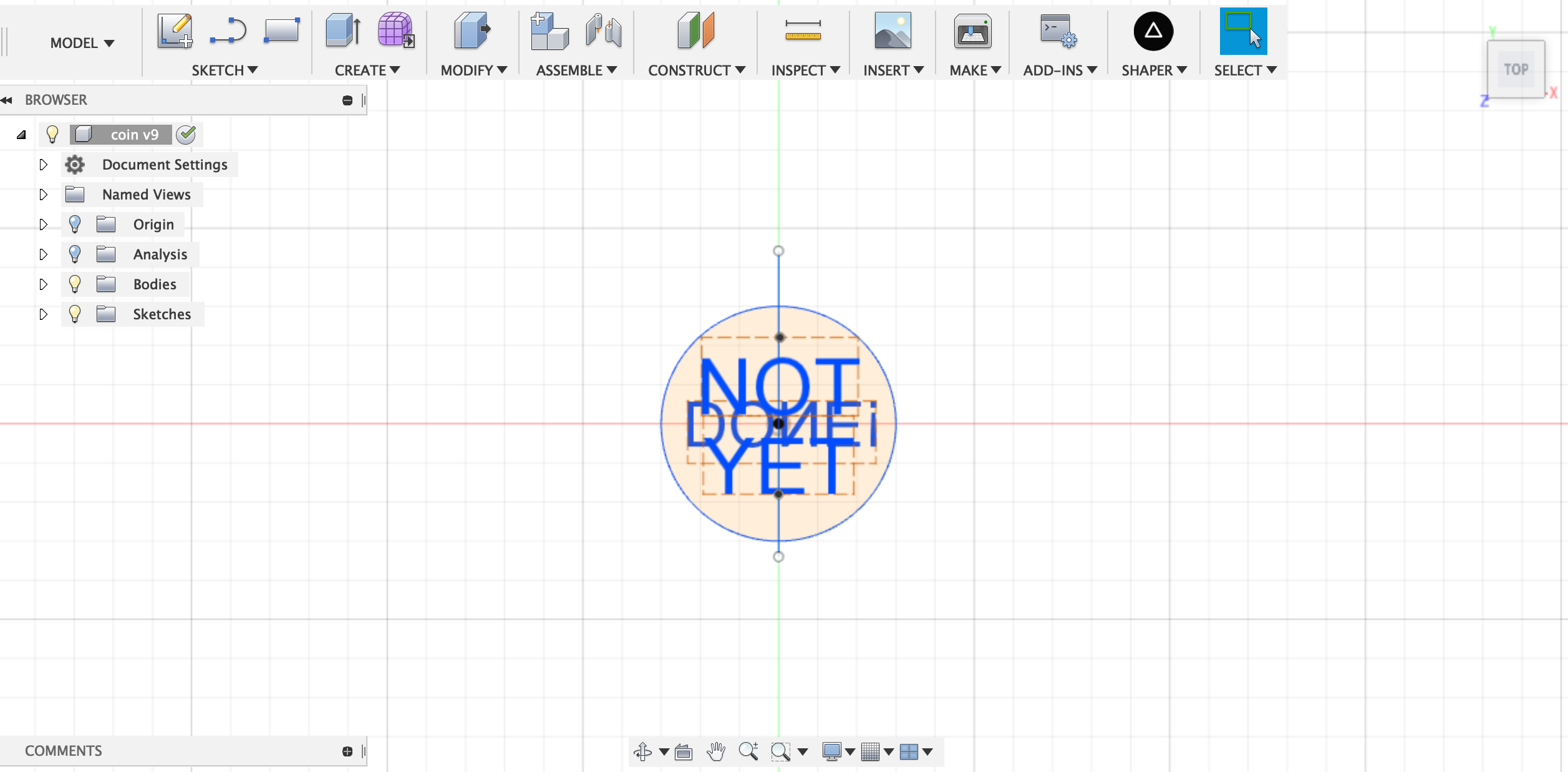Expand the COMMENTS panel plus button
The height and width of the screenshot is (772, 1568).
[x=347, y=751]
